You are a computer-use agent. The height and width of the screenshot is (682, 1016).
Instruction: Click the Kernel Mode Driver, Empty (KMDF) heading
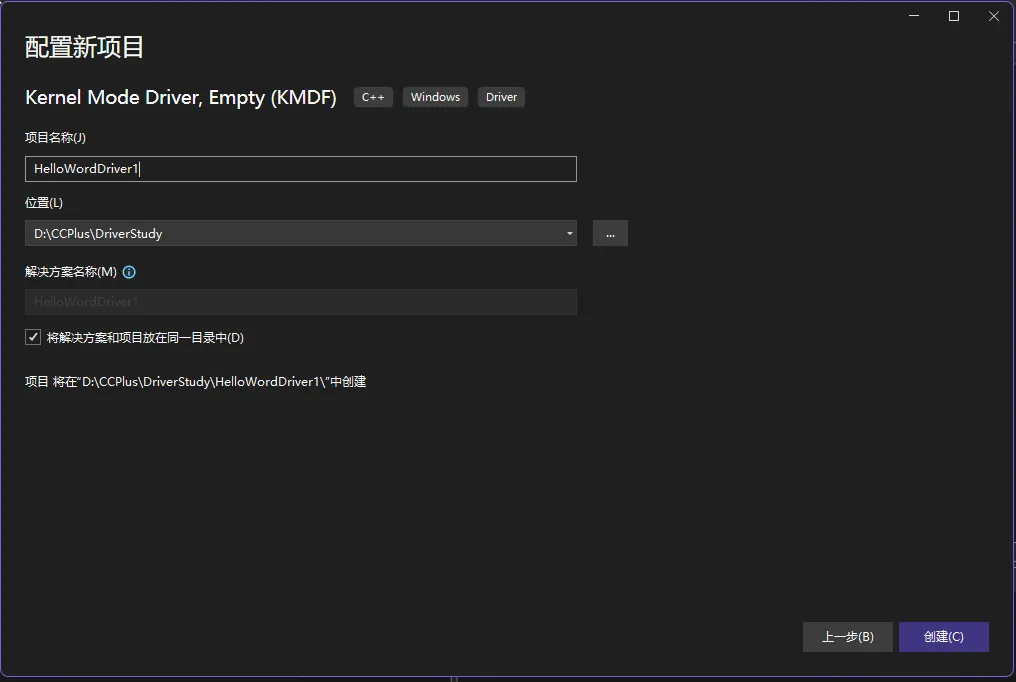coord(180,97)
